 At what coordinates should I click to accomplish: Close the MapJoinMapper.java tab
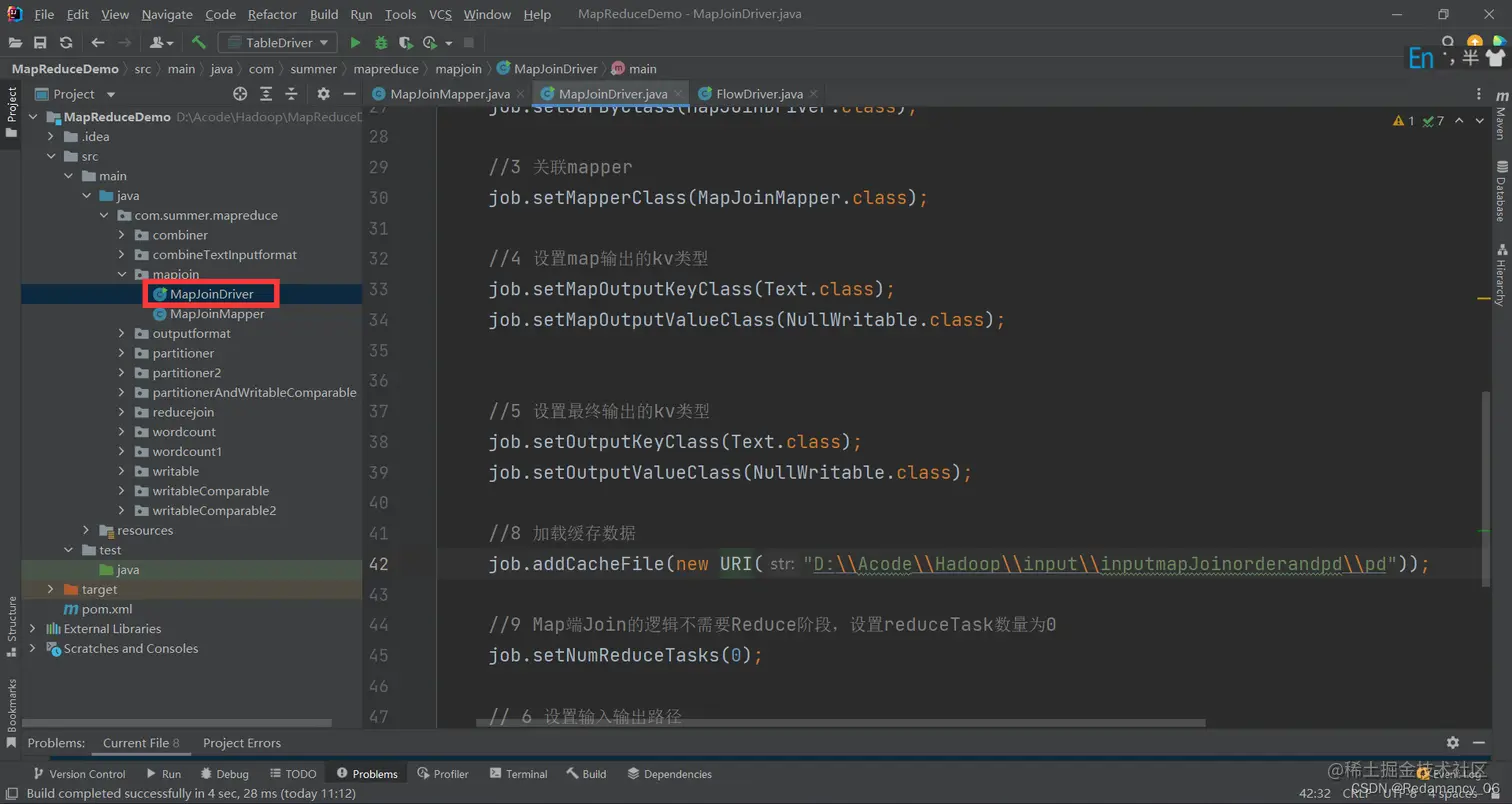click(x=521, y=94)
